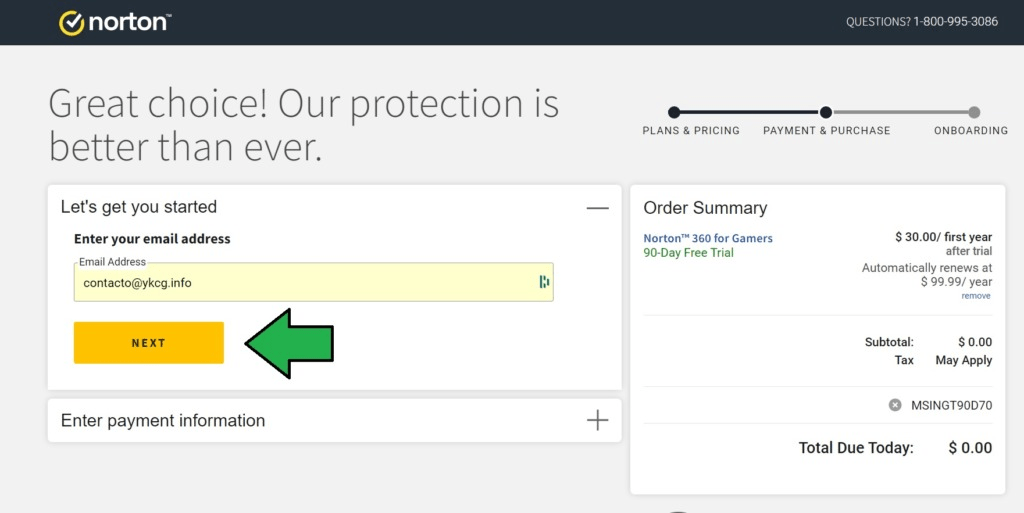Click the NEXT button
Image resolution: width=1024 pixels, height=513 pixels.
(149, 343)
